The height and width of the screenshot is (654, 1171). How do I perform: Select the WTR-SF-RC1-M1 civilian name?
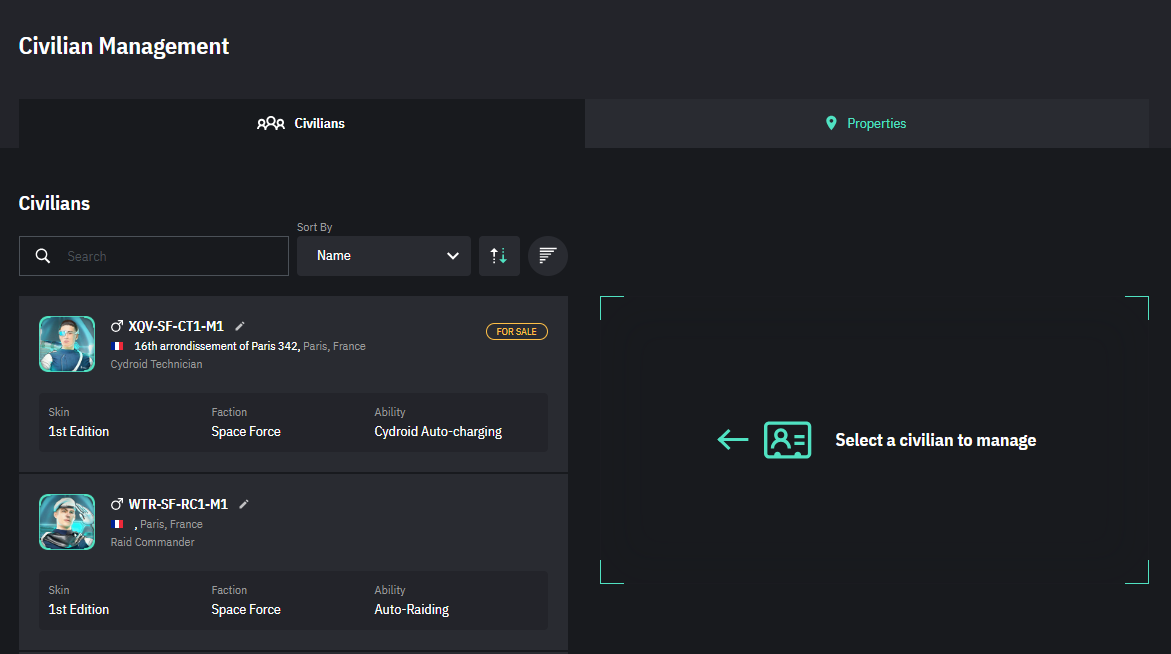[x=178, y=504]
